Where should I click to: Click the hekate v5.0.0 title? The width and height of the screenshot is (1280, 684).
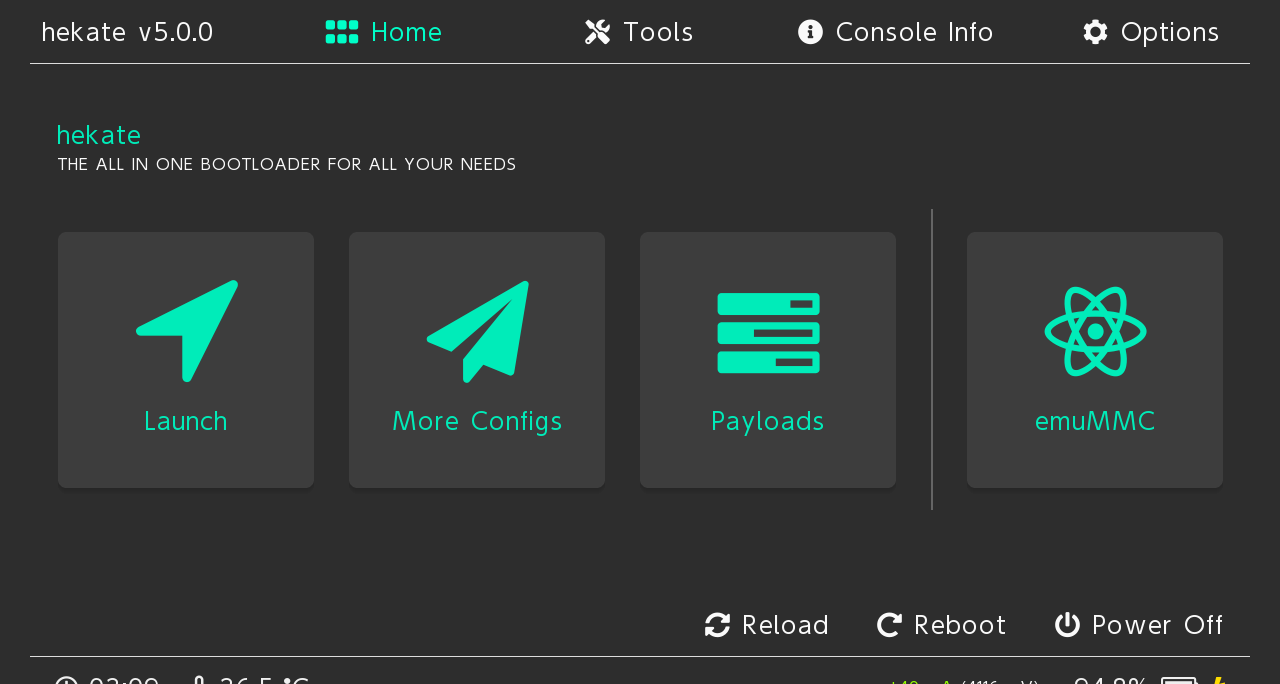(x=127, y=32)
